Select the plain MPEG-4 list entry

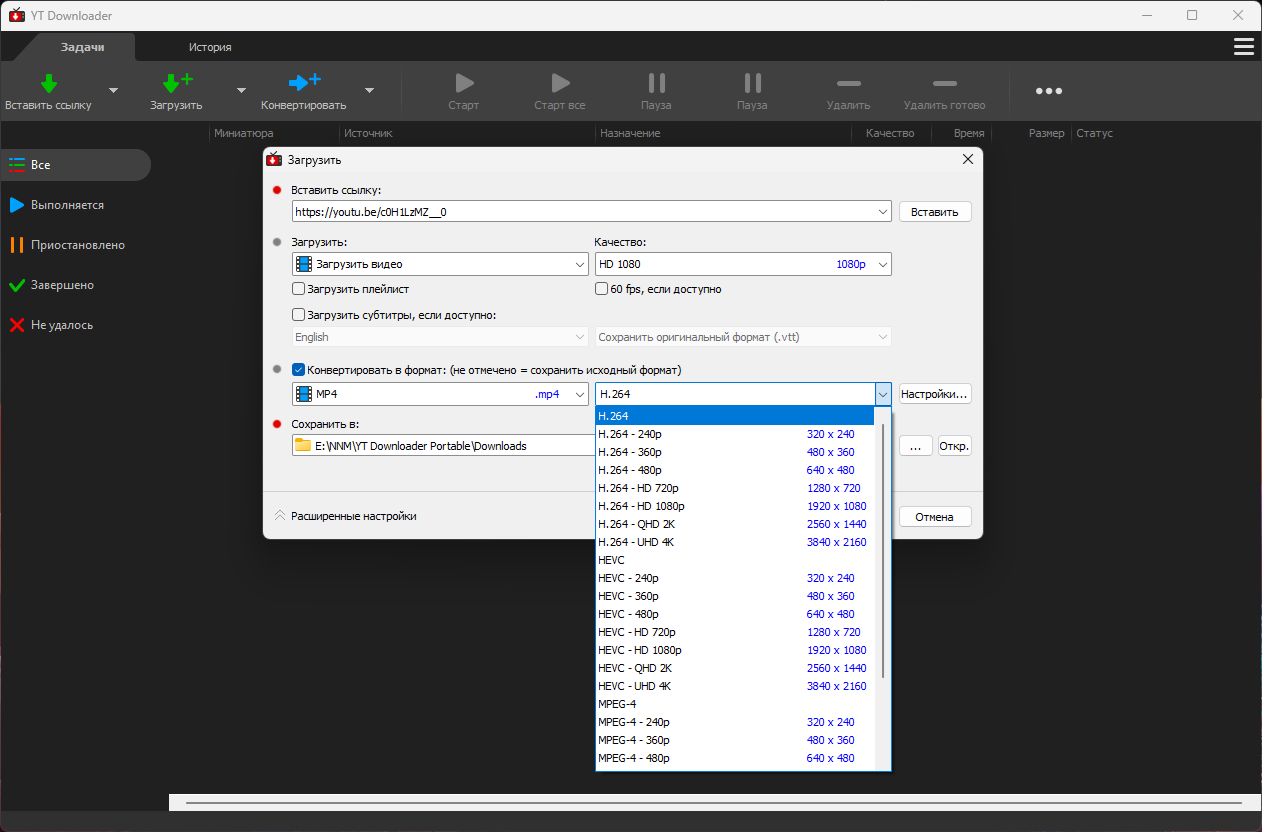(x=735, y=704)
